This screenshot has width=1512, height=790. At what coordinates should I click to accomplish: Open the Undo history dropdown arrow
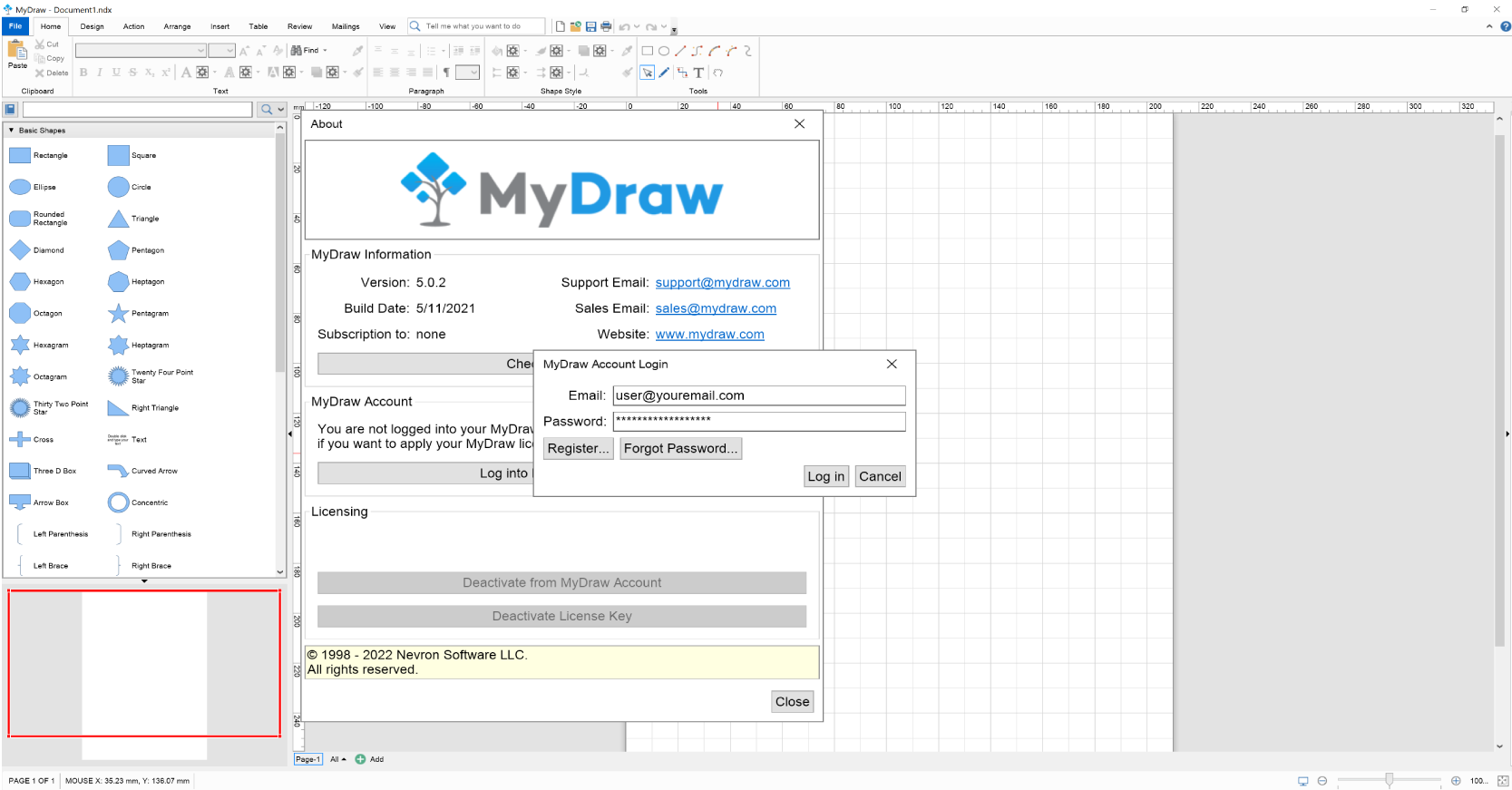click(x=637, y=27)
